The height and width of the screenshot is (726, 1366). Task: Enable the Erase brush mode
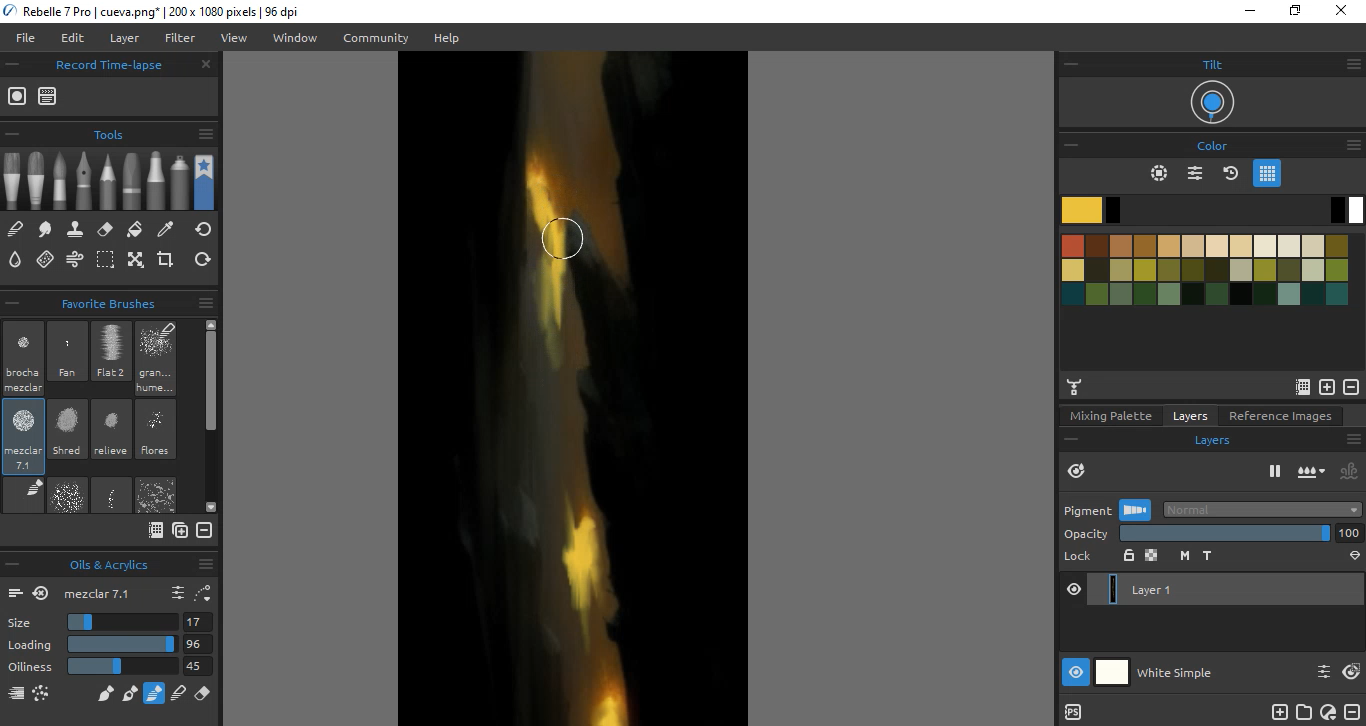pos(202,693)
